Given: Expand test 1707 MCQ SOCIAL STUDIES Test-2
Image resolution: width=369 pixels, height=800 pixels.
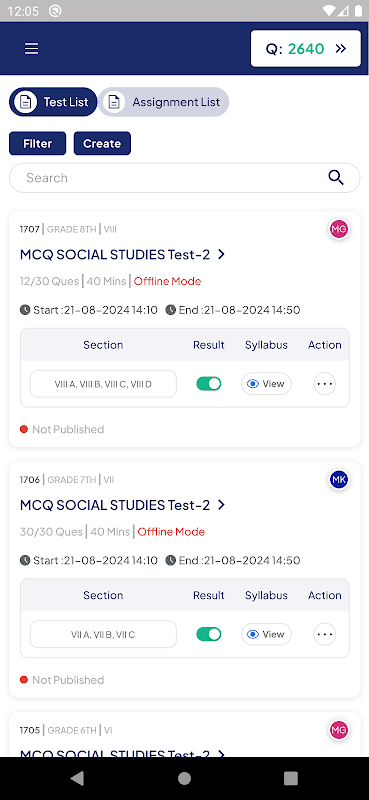Looking at the screenshot, I should (x=122, y=254).
